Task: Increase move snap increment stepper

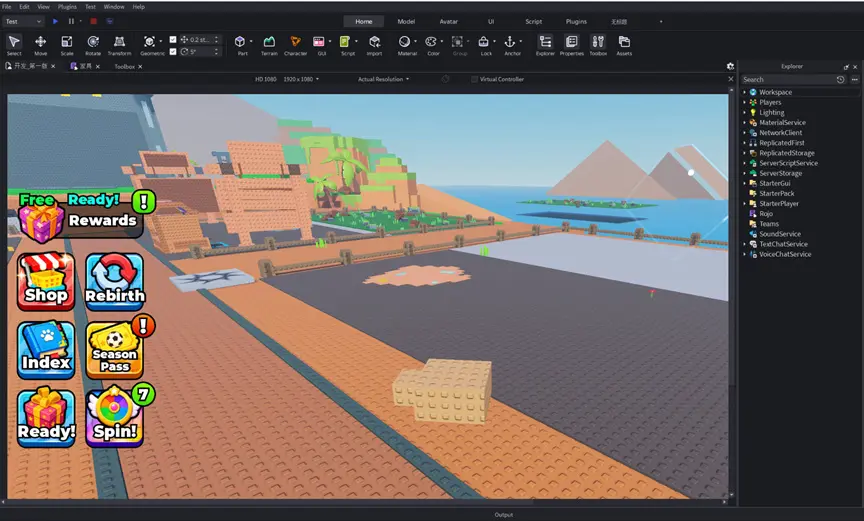Action: coord(216,37)
